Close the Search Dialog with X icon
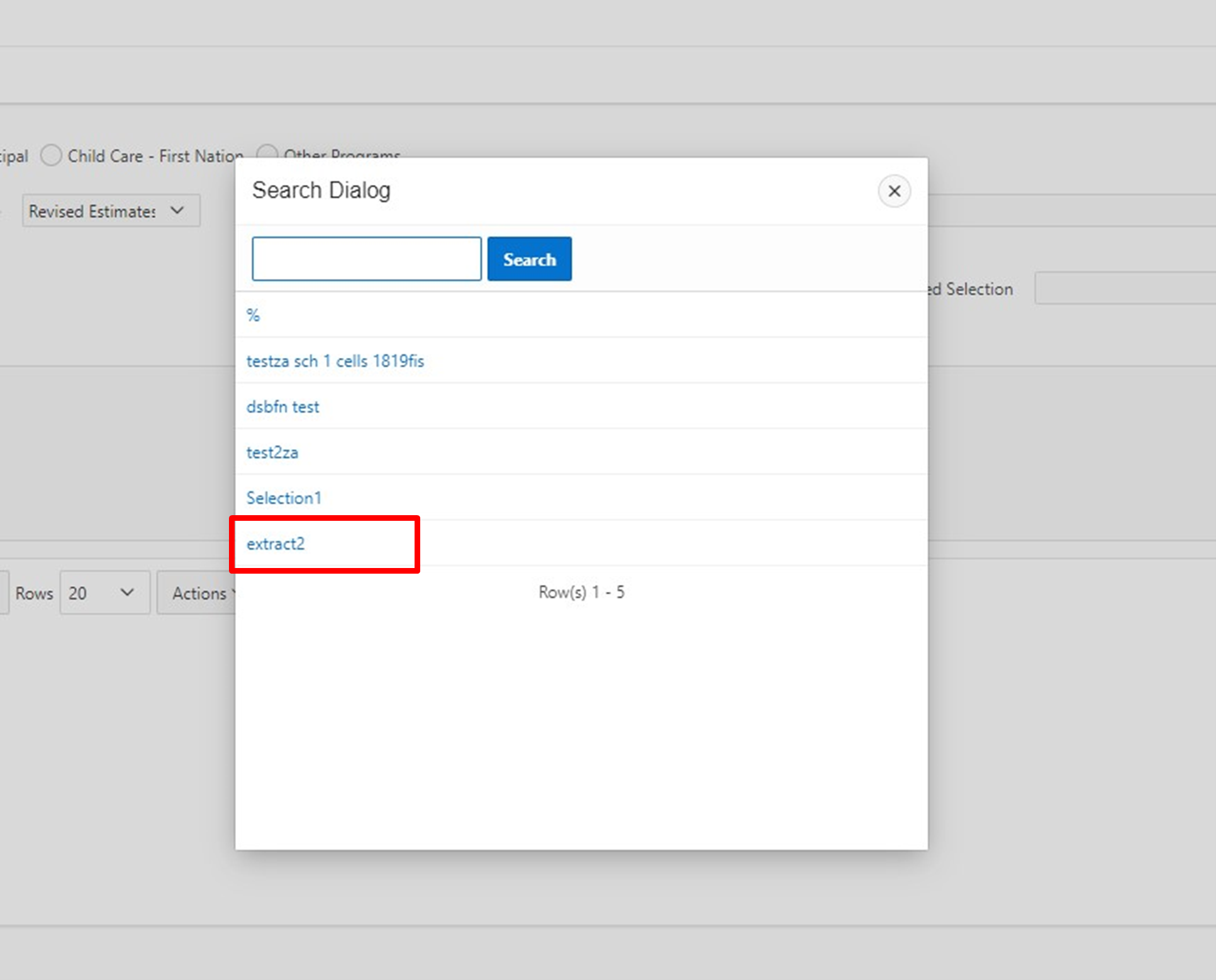1216x980 pixels. point(893,191)
